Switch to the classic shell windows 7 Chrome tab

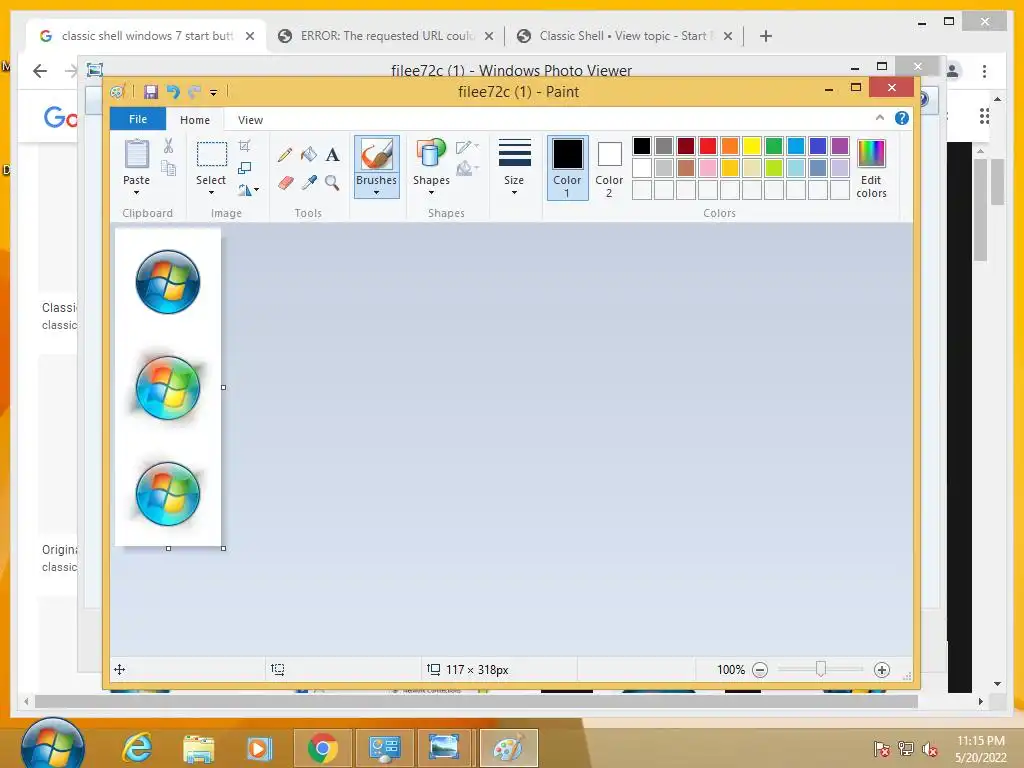[147, 36]
